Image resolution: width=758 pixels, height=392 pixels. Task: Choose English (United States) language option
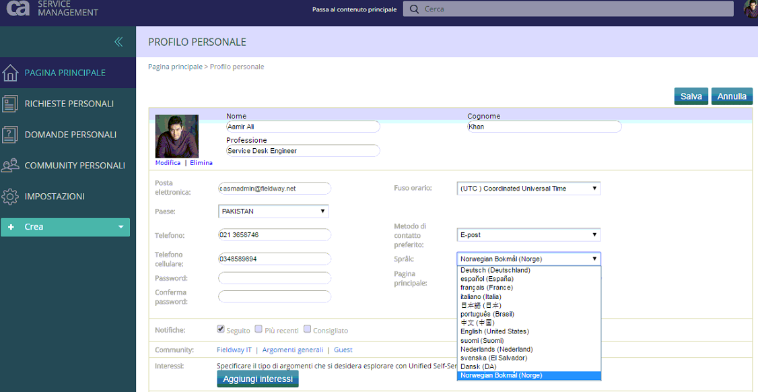[x=495, y=332]
